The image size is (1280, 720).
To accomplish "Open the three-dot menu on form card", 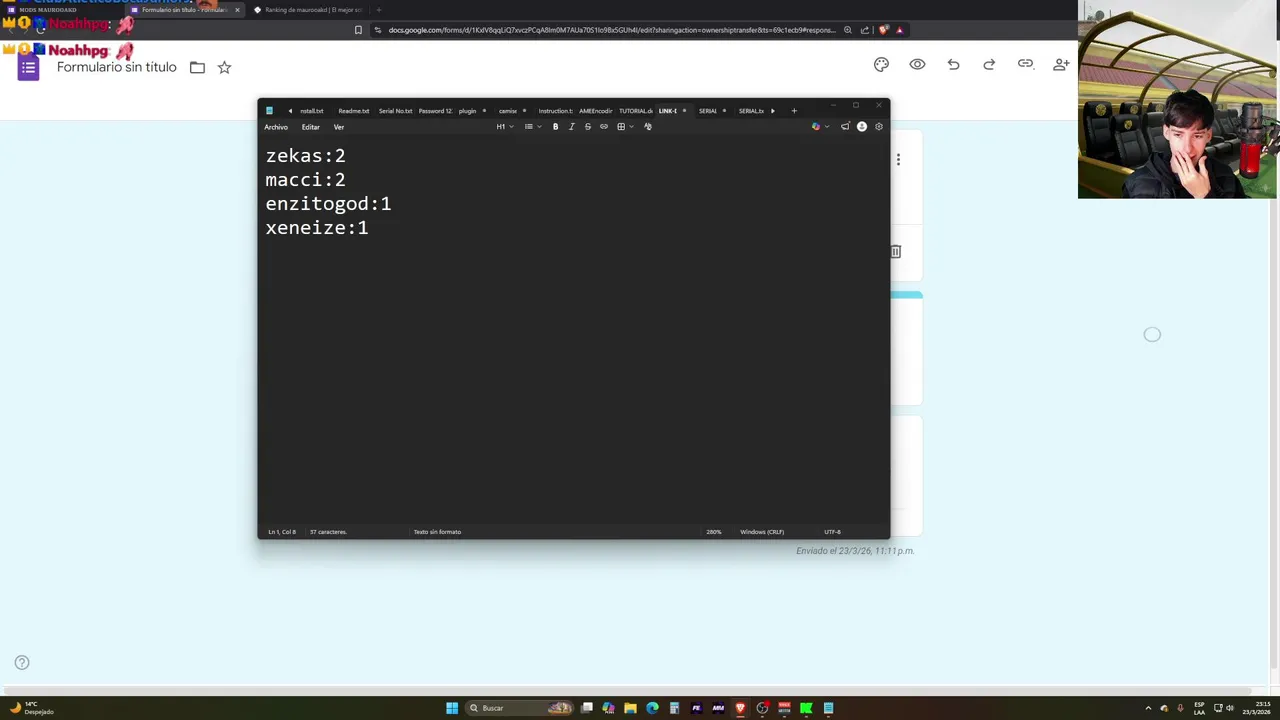I will pos(898,160).
